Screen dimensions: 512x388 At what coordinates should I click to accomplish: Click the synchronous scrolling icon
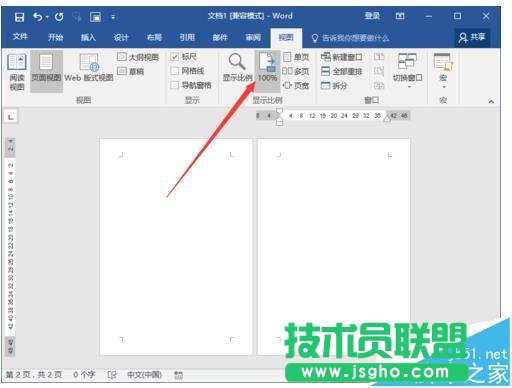click(379, 71)
